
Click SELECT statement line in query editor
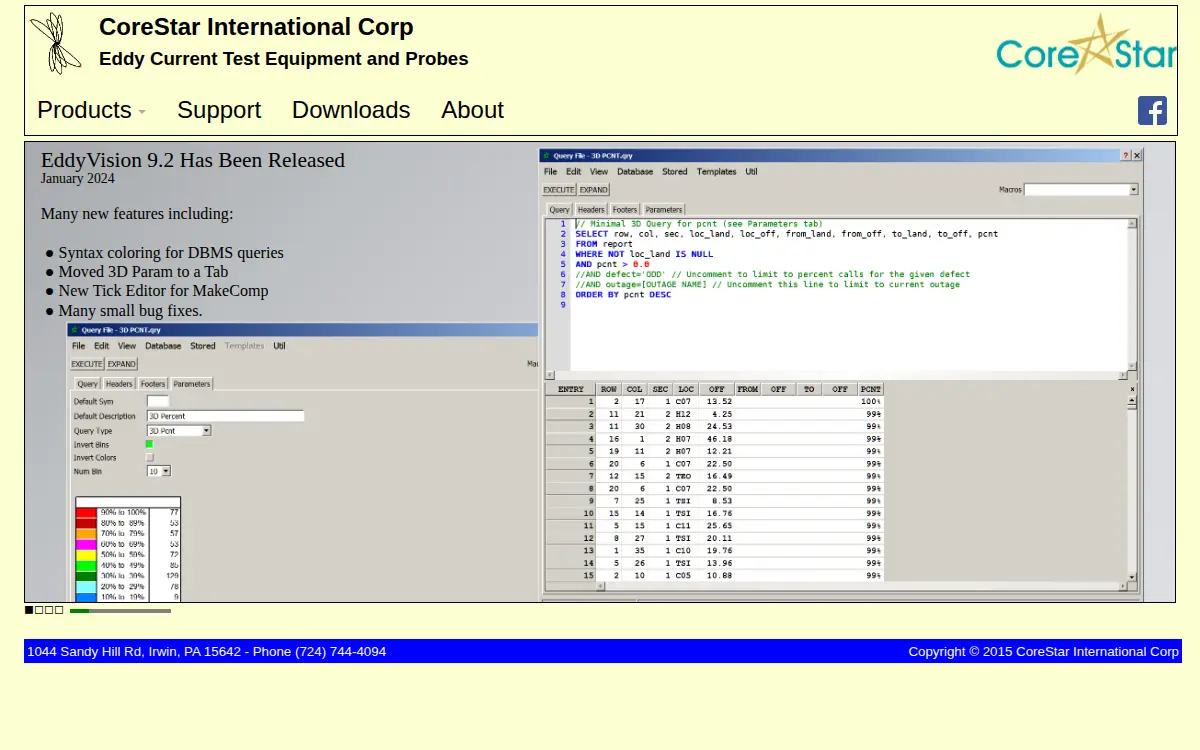(x=786, y=234)
